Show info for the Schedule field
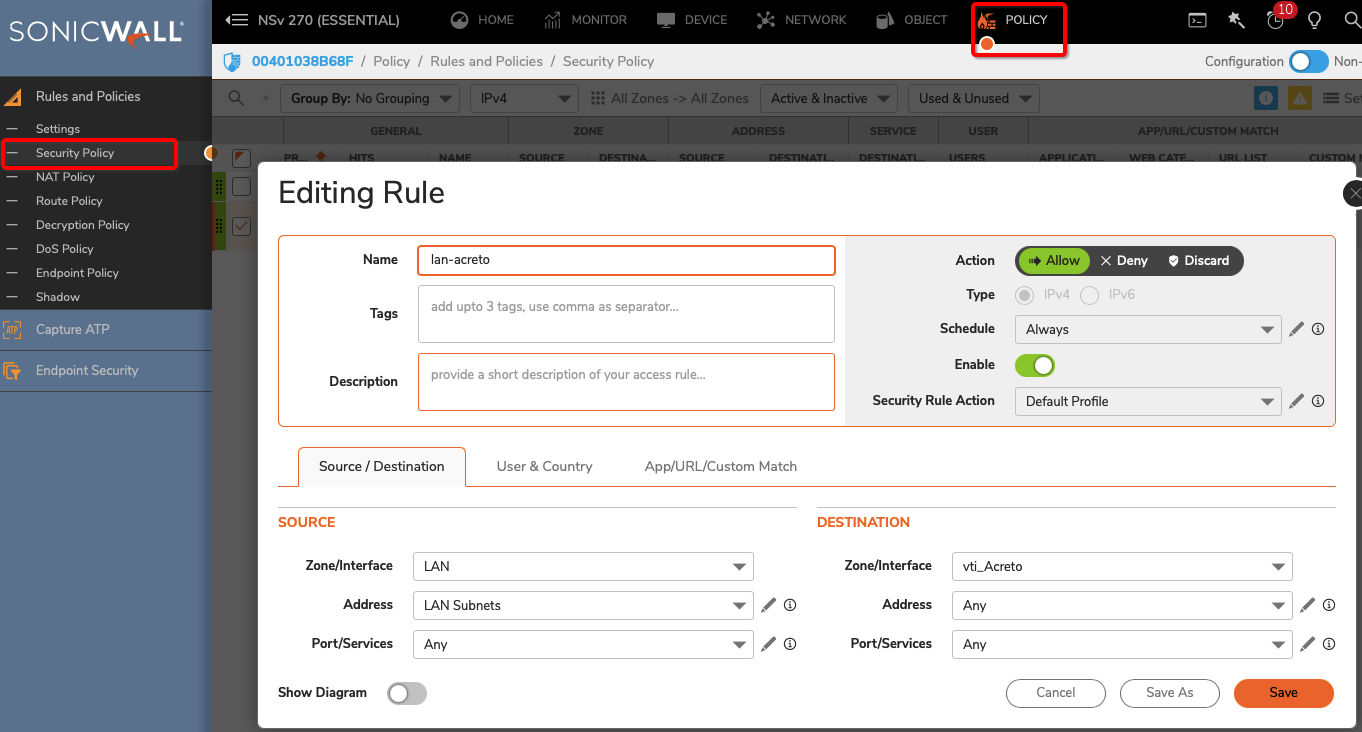The width and height of the screenshot is (1362, 732). [x=1318, y=329]
